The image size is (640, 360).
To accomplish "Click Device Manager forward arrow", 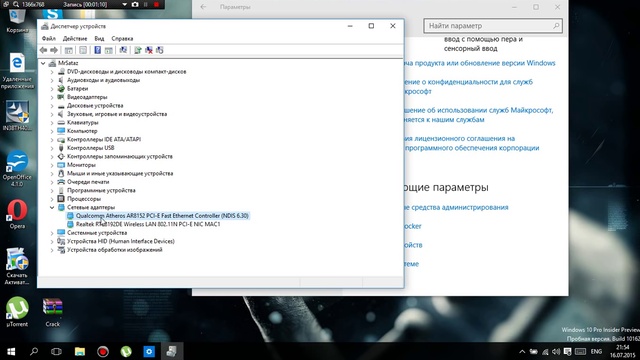I will pos(54,50).
